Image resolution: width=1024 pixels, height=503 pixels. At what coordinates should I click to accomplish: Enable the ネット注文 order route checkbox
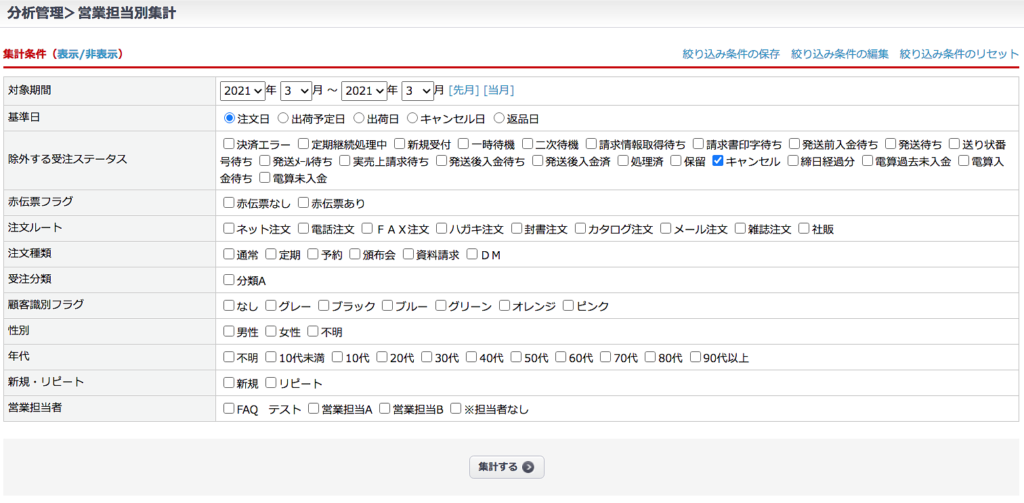click(x=229, y=229)
